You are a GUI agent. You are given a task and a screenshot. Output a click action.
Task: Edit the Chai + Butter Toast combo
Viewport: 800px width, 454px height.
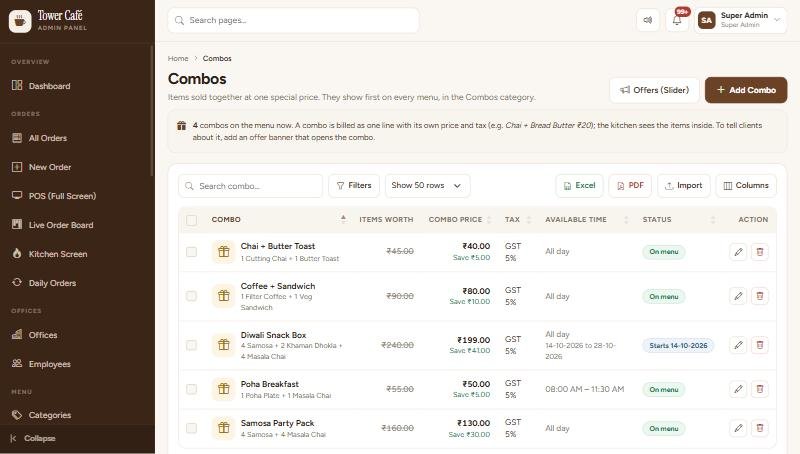738,251
